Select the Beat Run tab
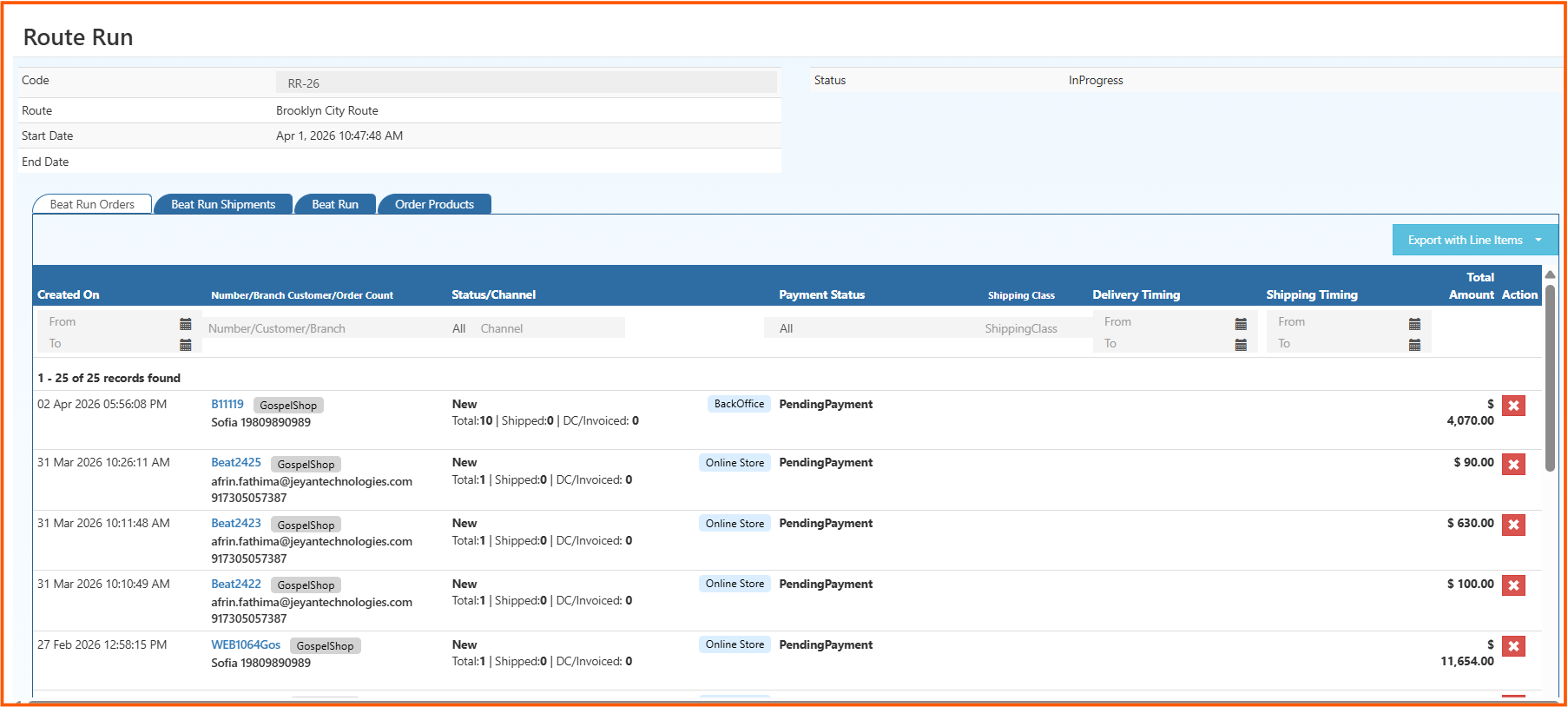Screen dimensions: 1568x707 tap(334, 204)
